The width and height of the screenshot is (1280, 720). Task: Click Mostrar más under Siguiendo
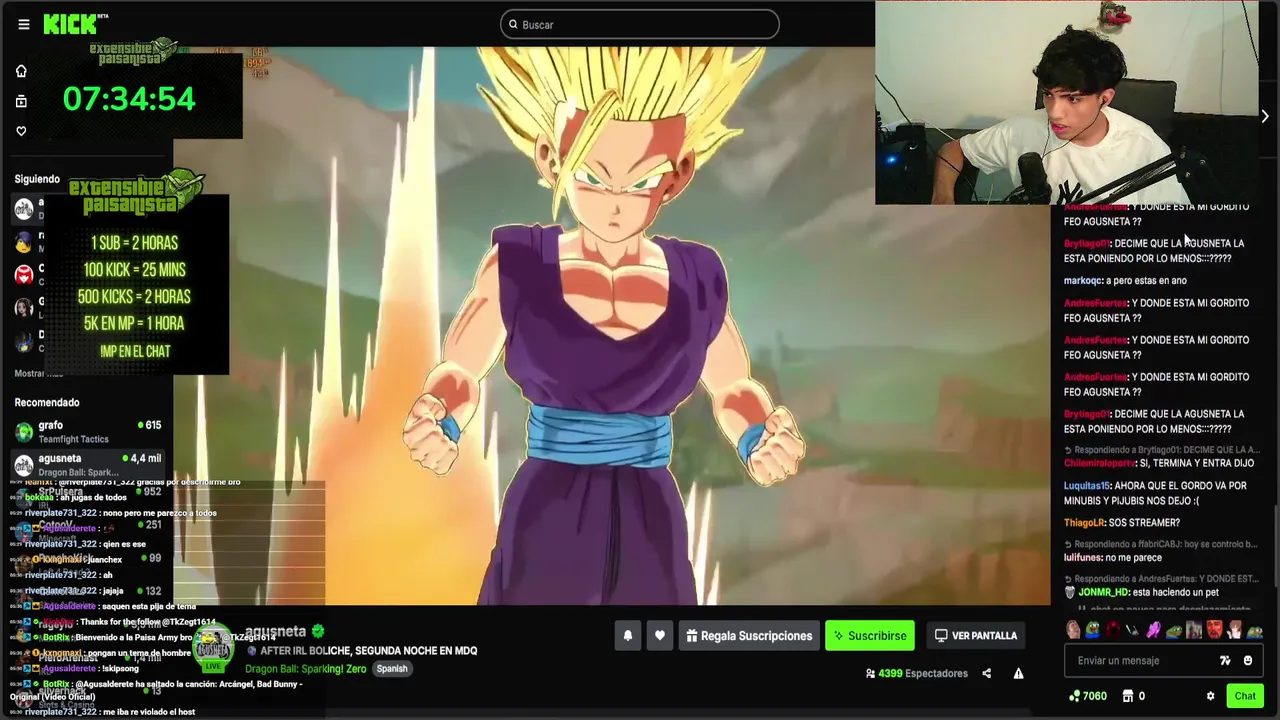[38, 373]
